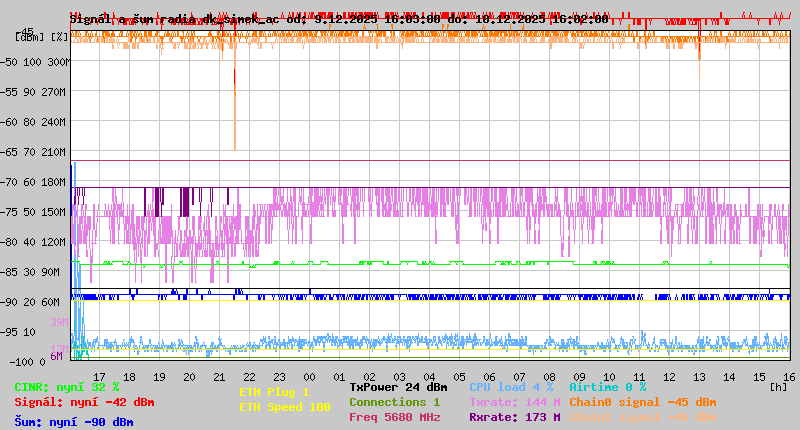Click the ETH Speed 100 legend label
The height and width of the screenshot is (430, 800).
click(x=284, y=407)
